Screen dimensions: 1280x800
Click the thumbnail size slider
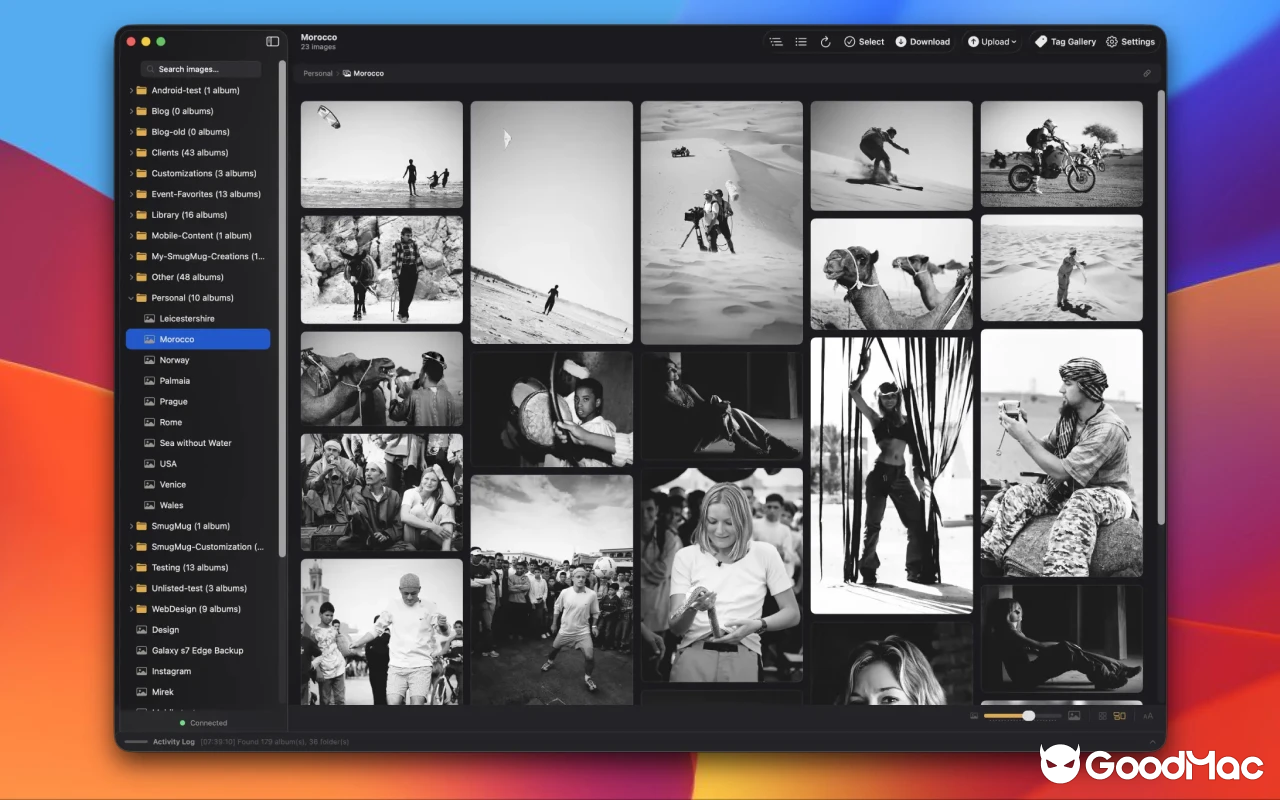(x=1027, y=715)
